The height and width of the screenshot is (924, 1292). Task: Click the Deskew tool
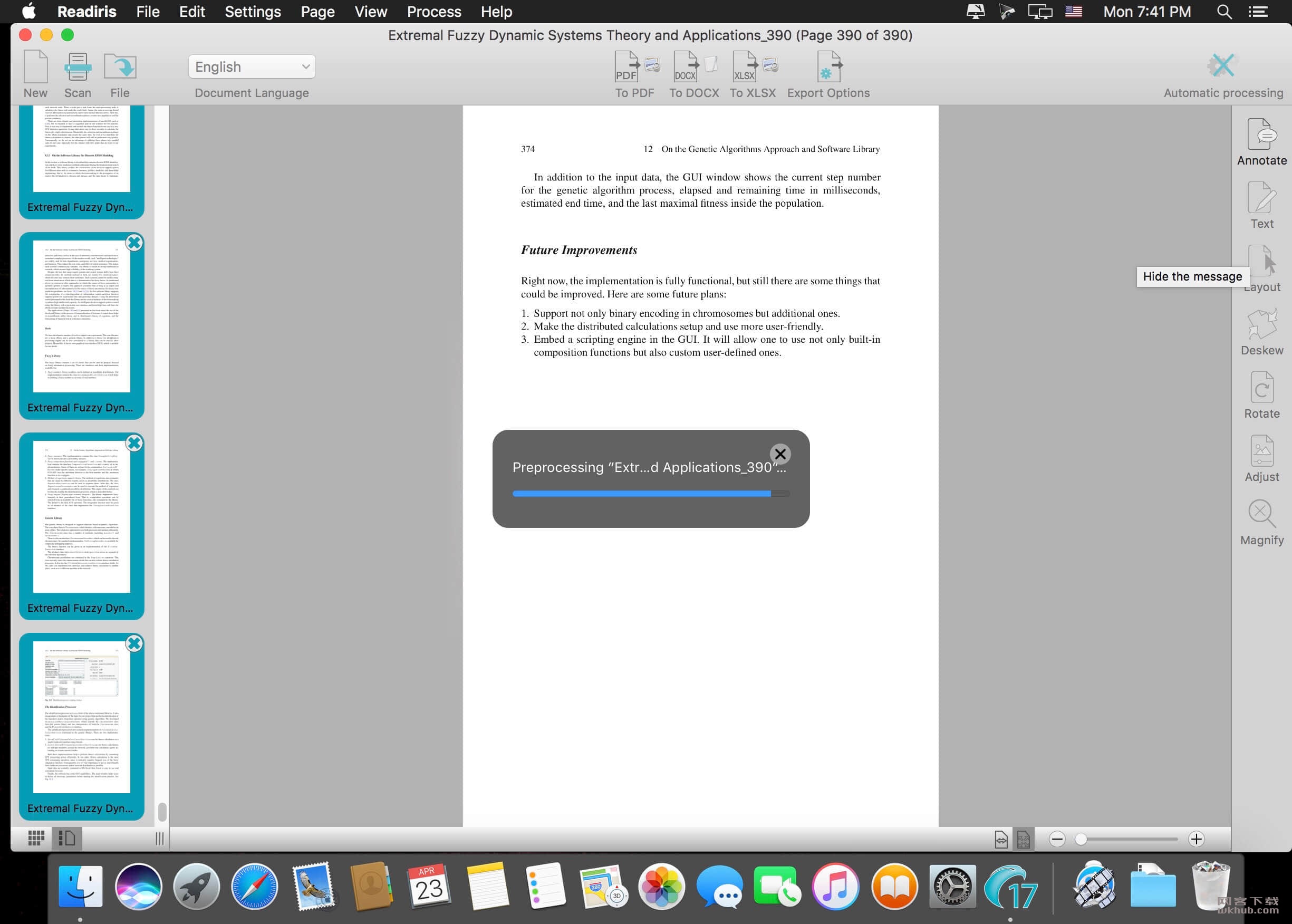coord(1262,332)
